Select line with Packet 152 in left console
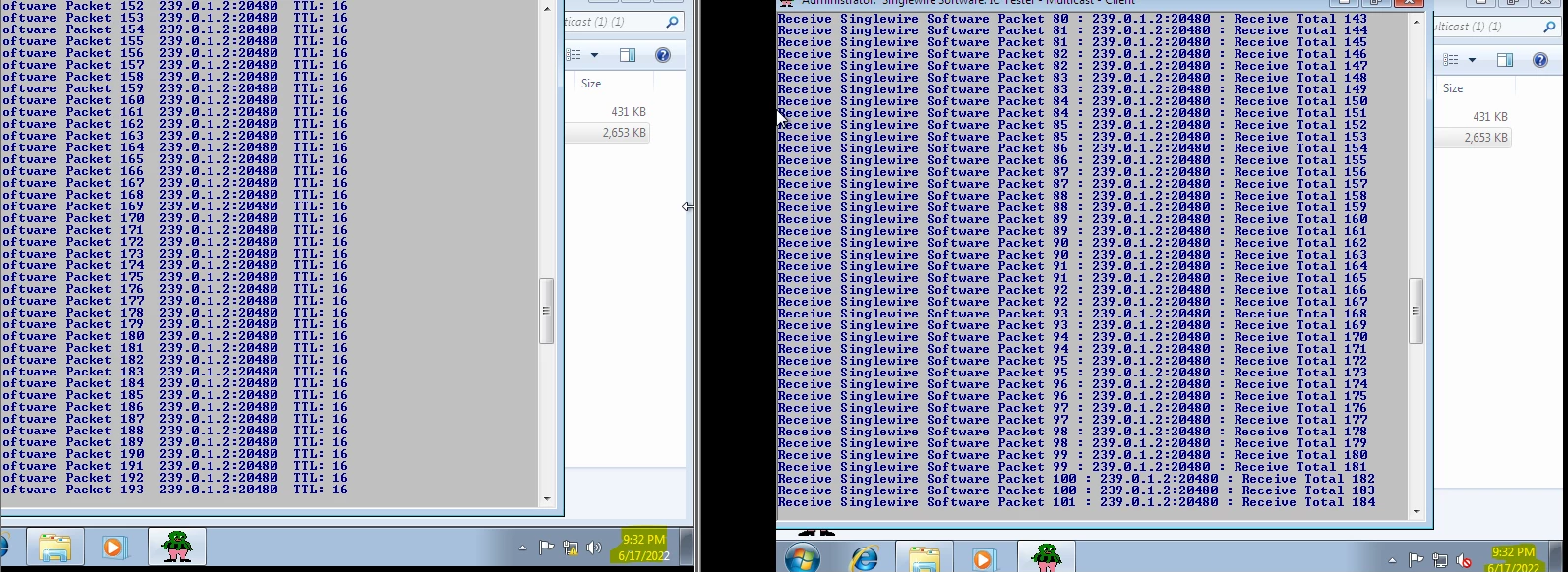 pos(174,6)
